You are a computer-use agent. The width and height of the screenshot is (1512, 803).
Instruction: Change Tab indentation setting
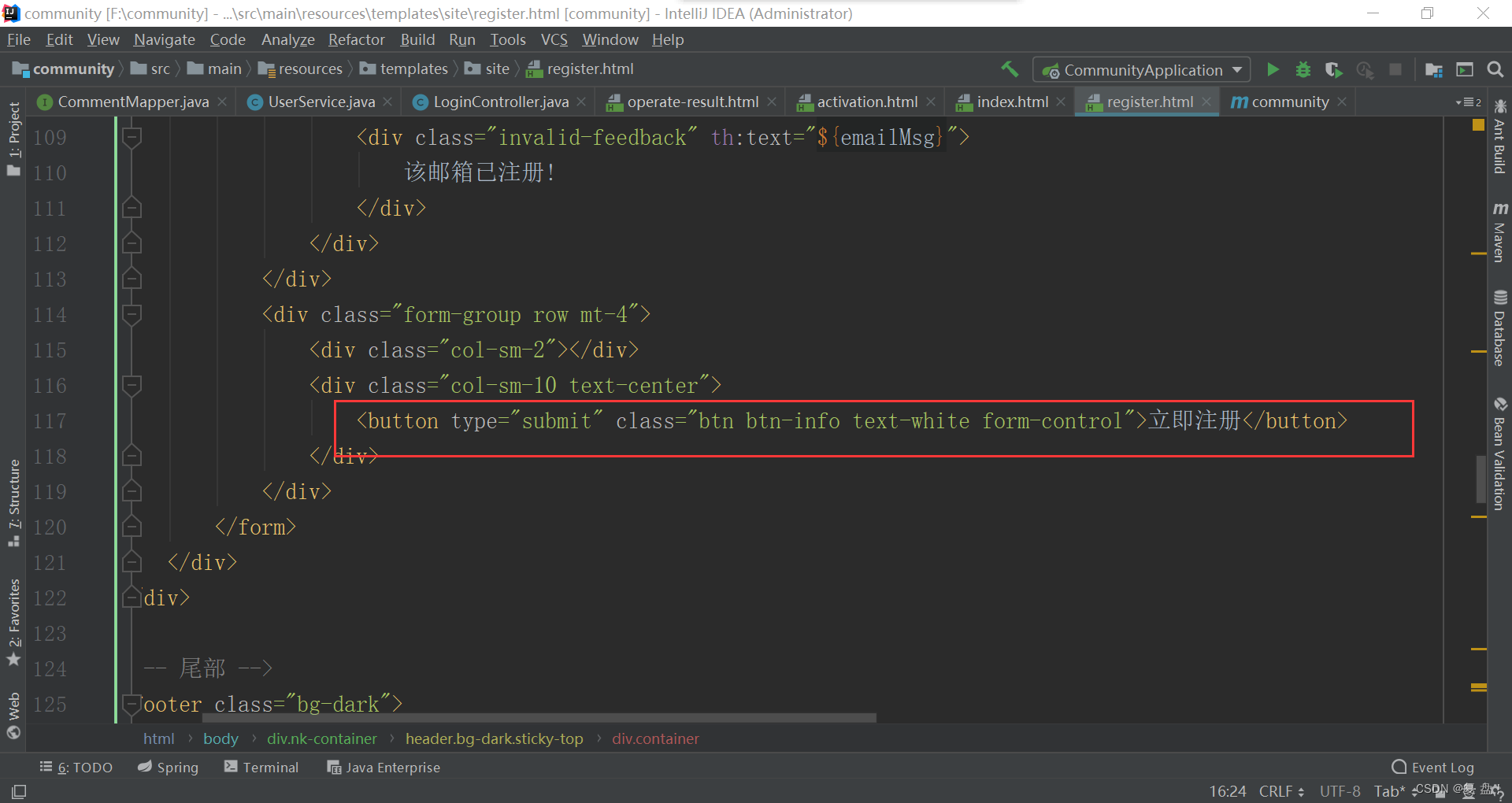click(1390, 791)
